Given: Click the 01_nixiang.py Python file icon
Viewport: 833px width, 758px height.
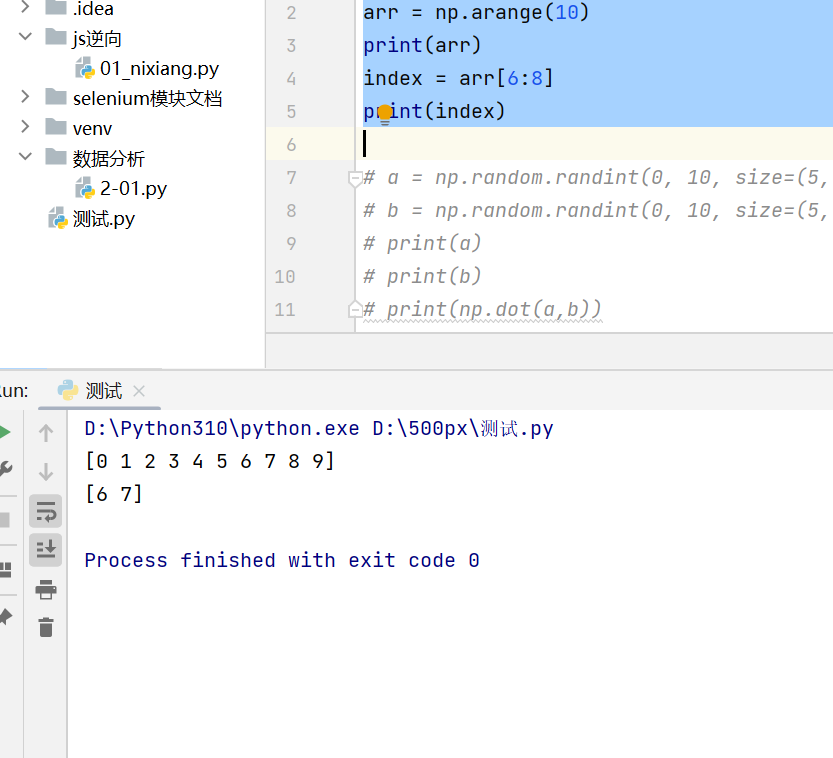Looking at the screenshot, I should pos(85,68).
